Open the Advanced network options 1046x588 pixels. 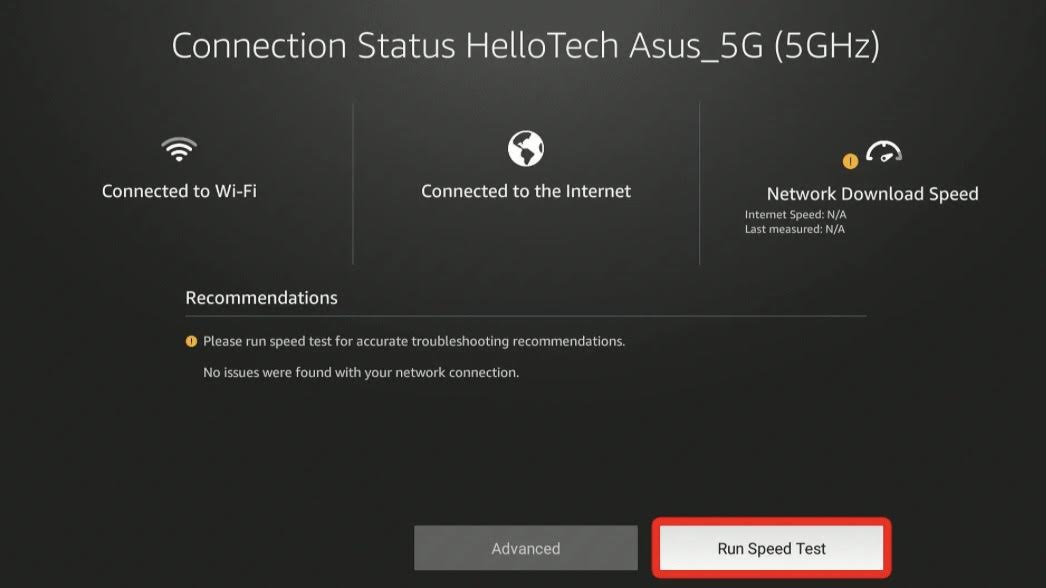coord(526,548)
